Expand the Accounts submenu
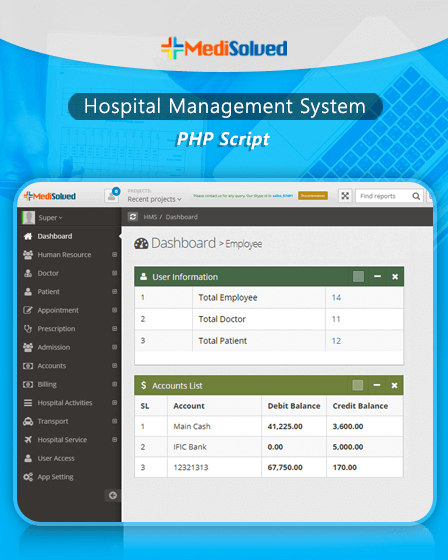This screenshot has width=448, height=560. [114, 366]
